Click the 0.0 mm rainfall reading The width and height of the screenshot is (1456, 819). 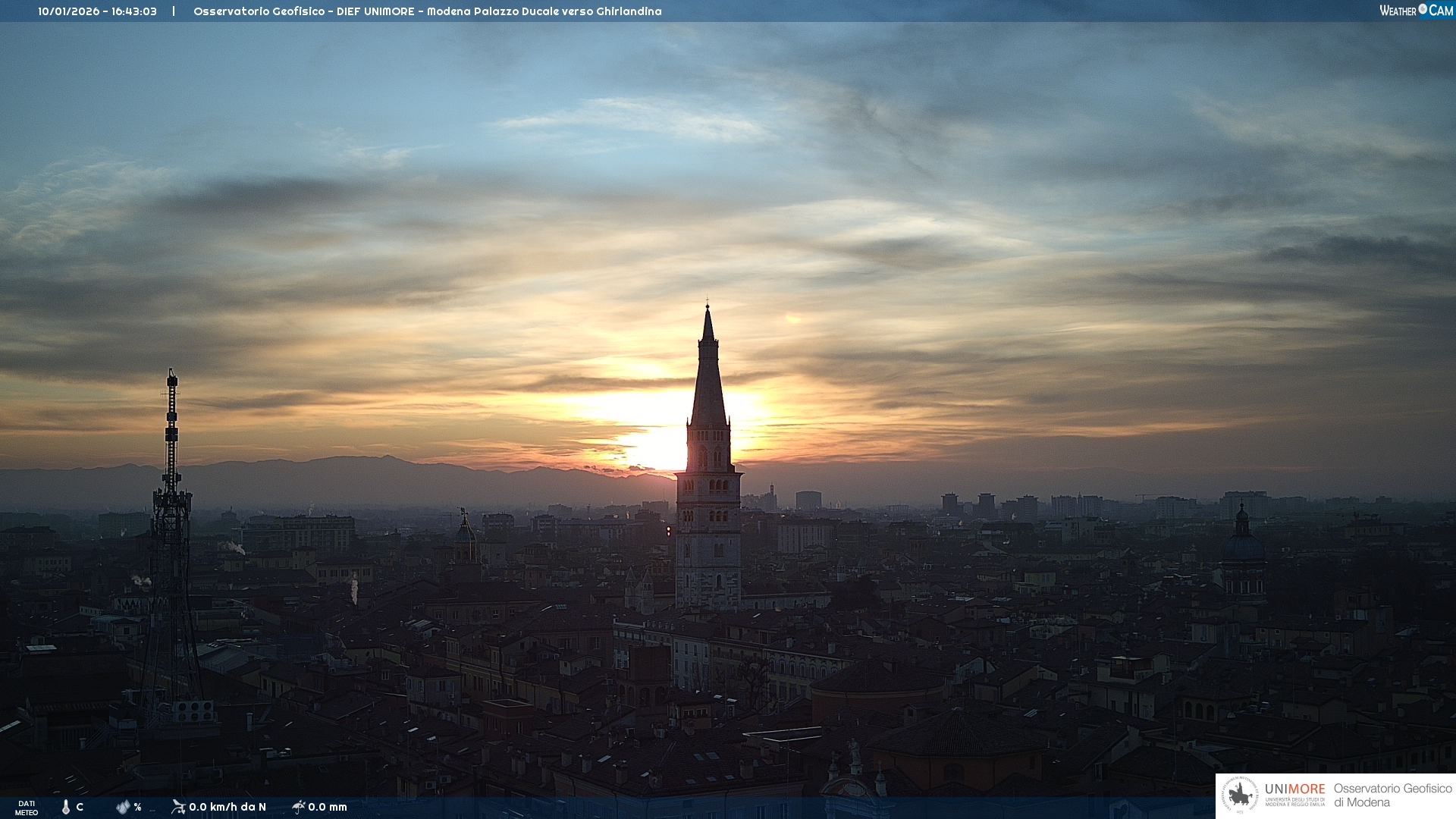328,807
